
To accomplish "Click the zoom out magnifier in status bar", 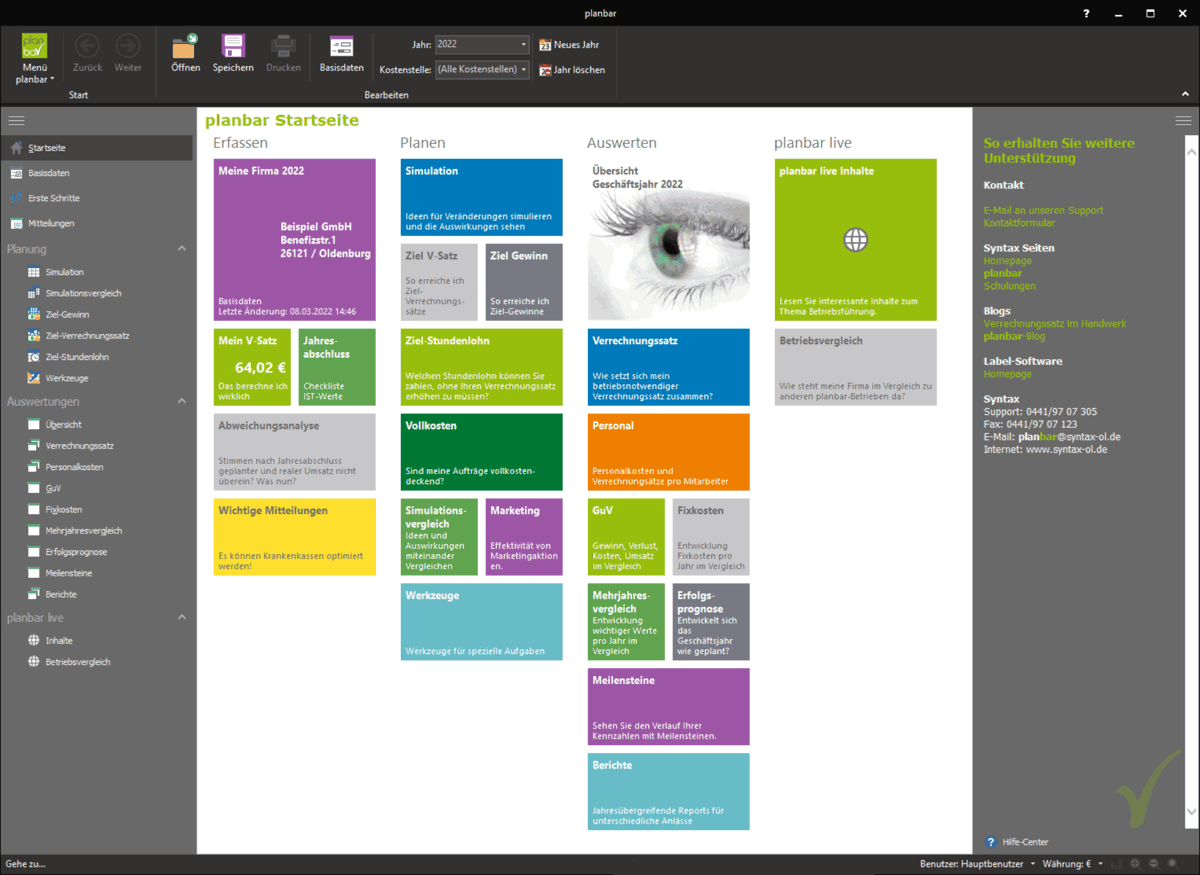I will point(1154,863).
